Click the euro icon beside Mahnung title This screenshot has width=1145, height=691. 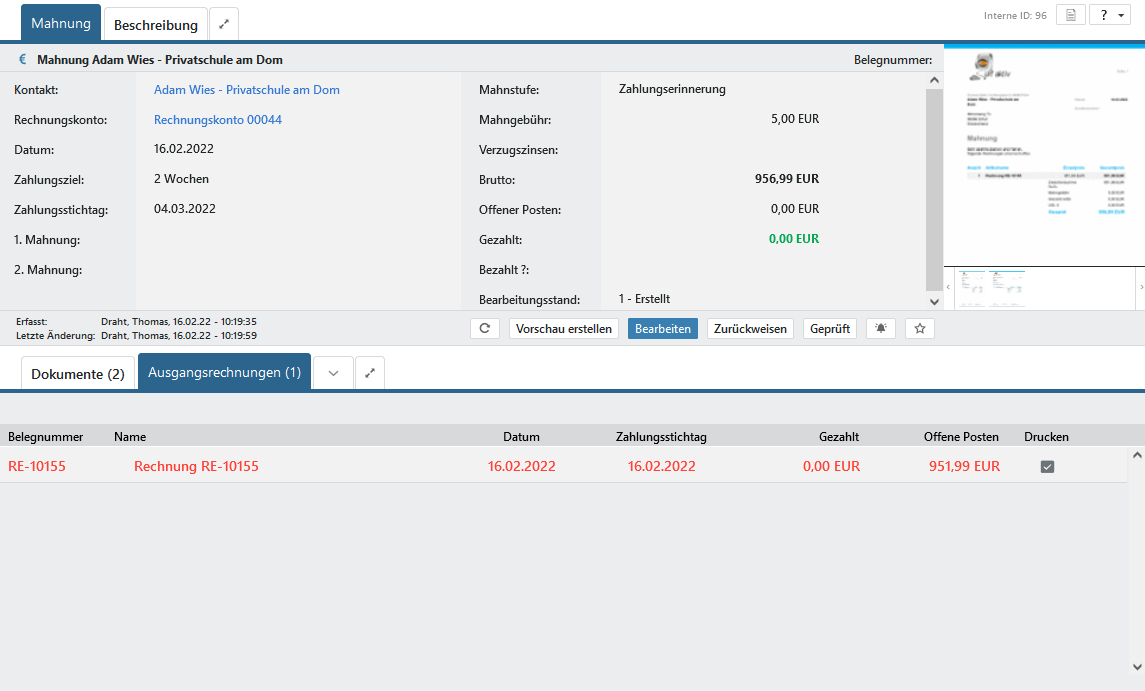(23, 60)
